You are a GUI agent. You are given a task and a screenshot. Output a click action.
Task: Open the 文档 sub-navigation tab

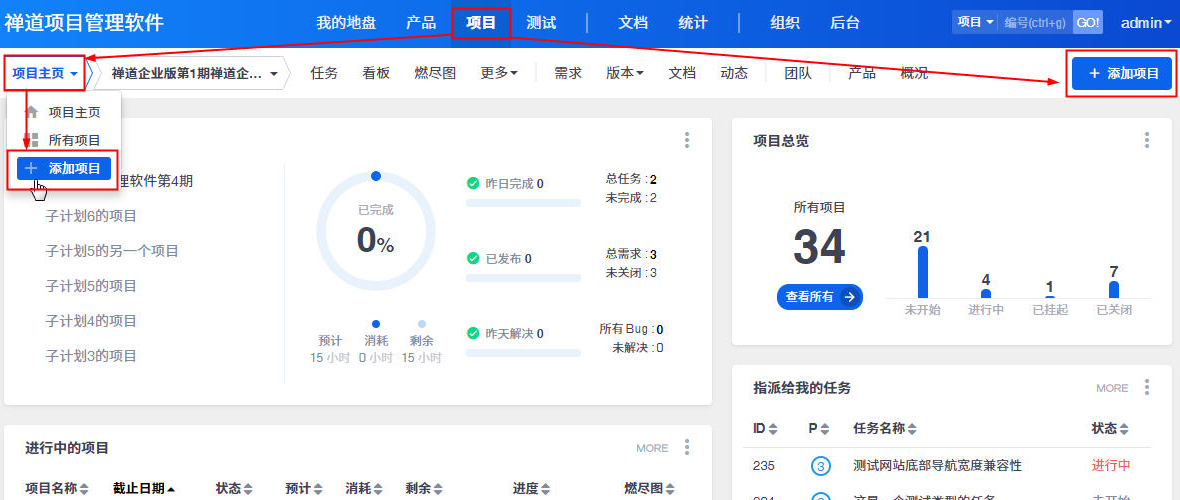682,73
